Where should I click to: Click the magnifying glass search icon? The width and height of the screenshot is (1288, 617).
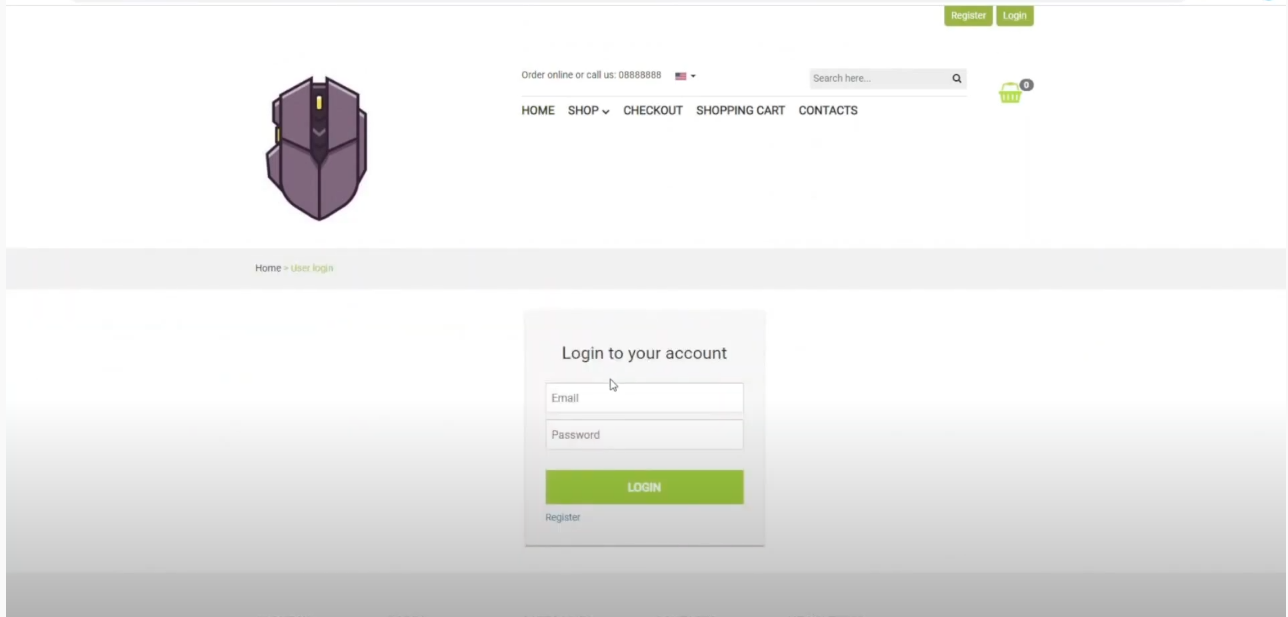(957, 78)
